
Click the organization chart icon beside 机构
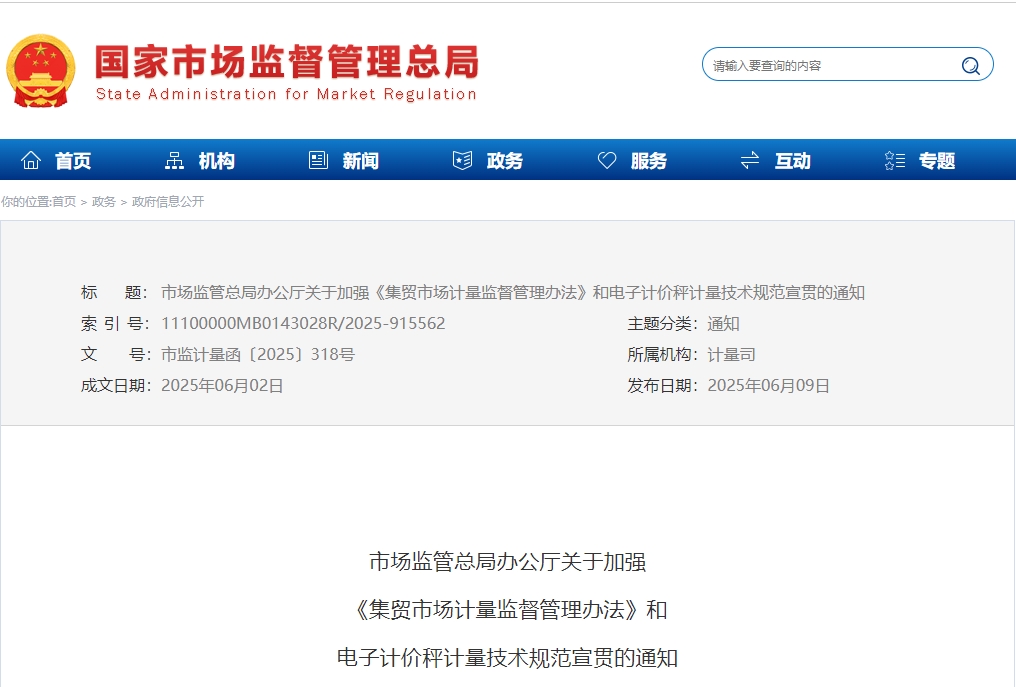pyautogui.click(x=174, y=160)
